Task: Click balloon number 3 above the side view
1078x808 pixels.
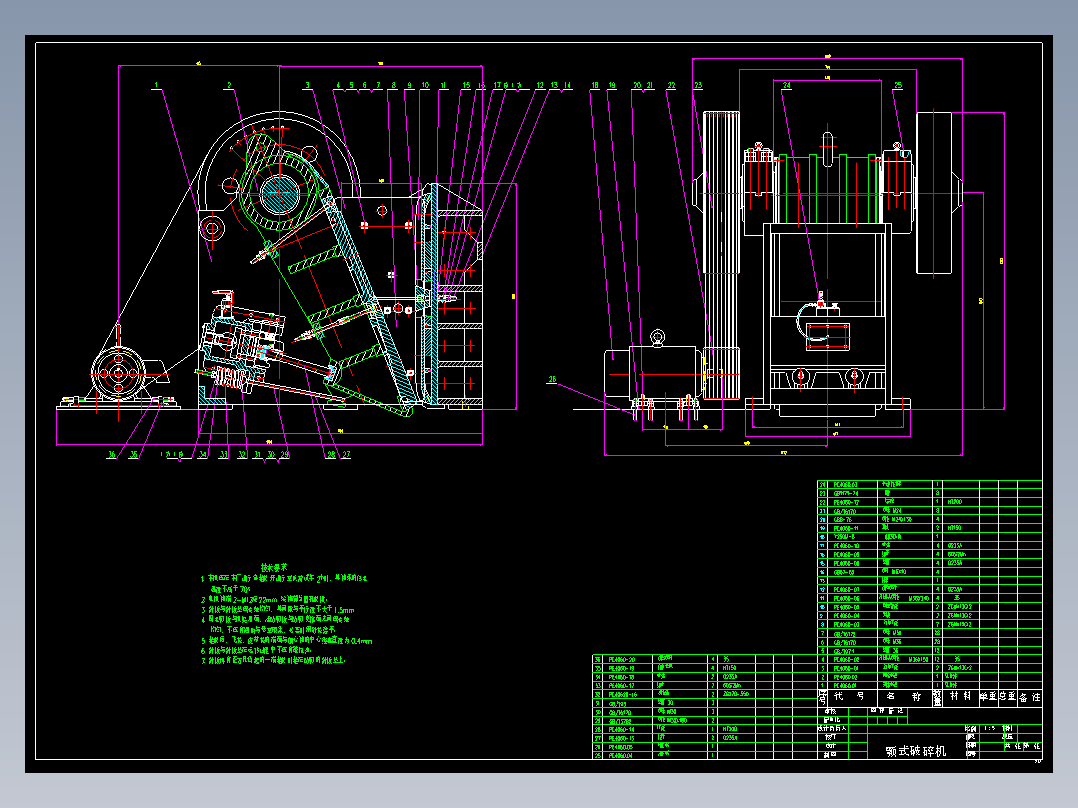Action: (x=307, y=85)
